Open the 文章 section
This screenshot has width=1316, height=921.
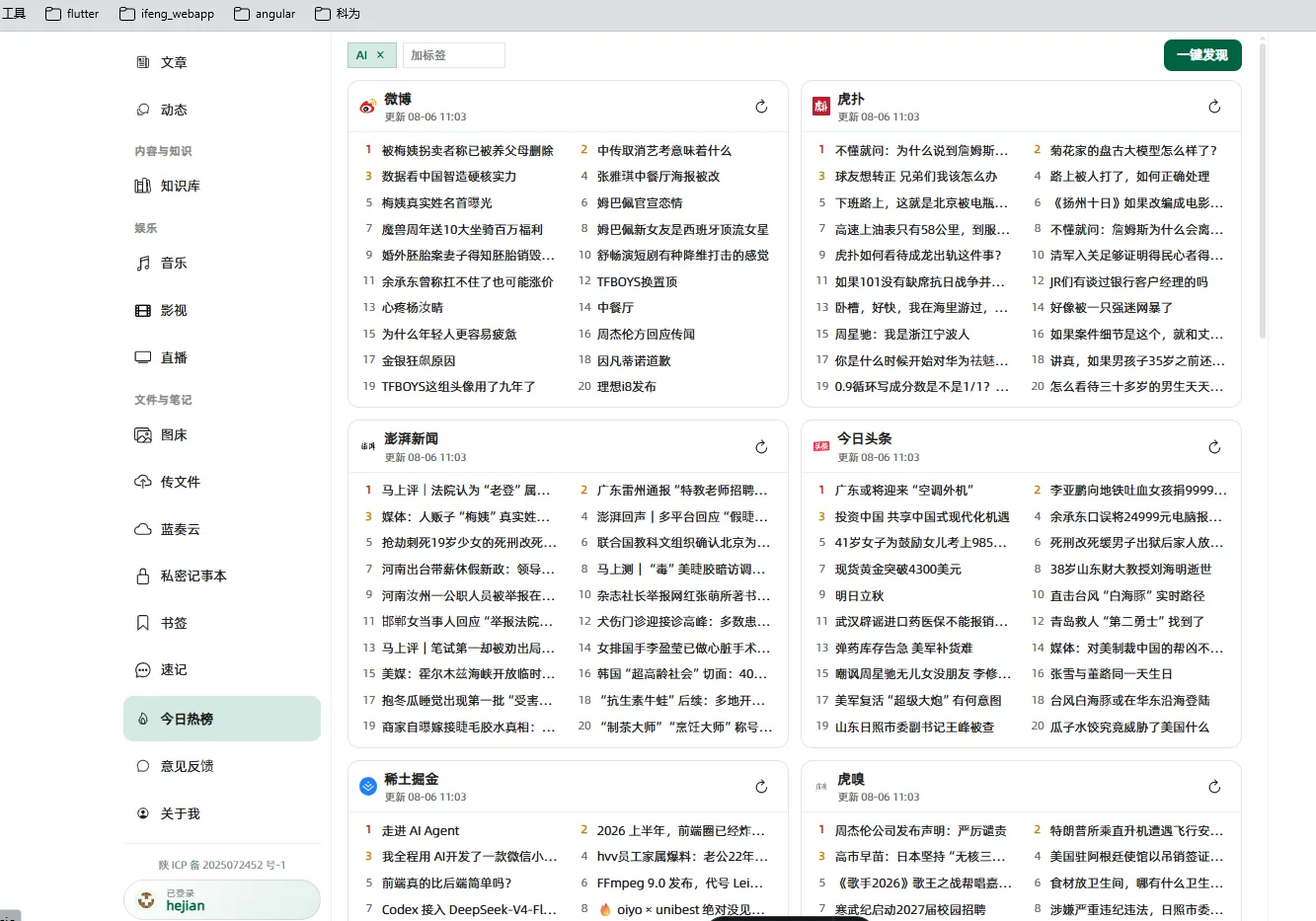point(222,62)
